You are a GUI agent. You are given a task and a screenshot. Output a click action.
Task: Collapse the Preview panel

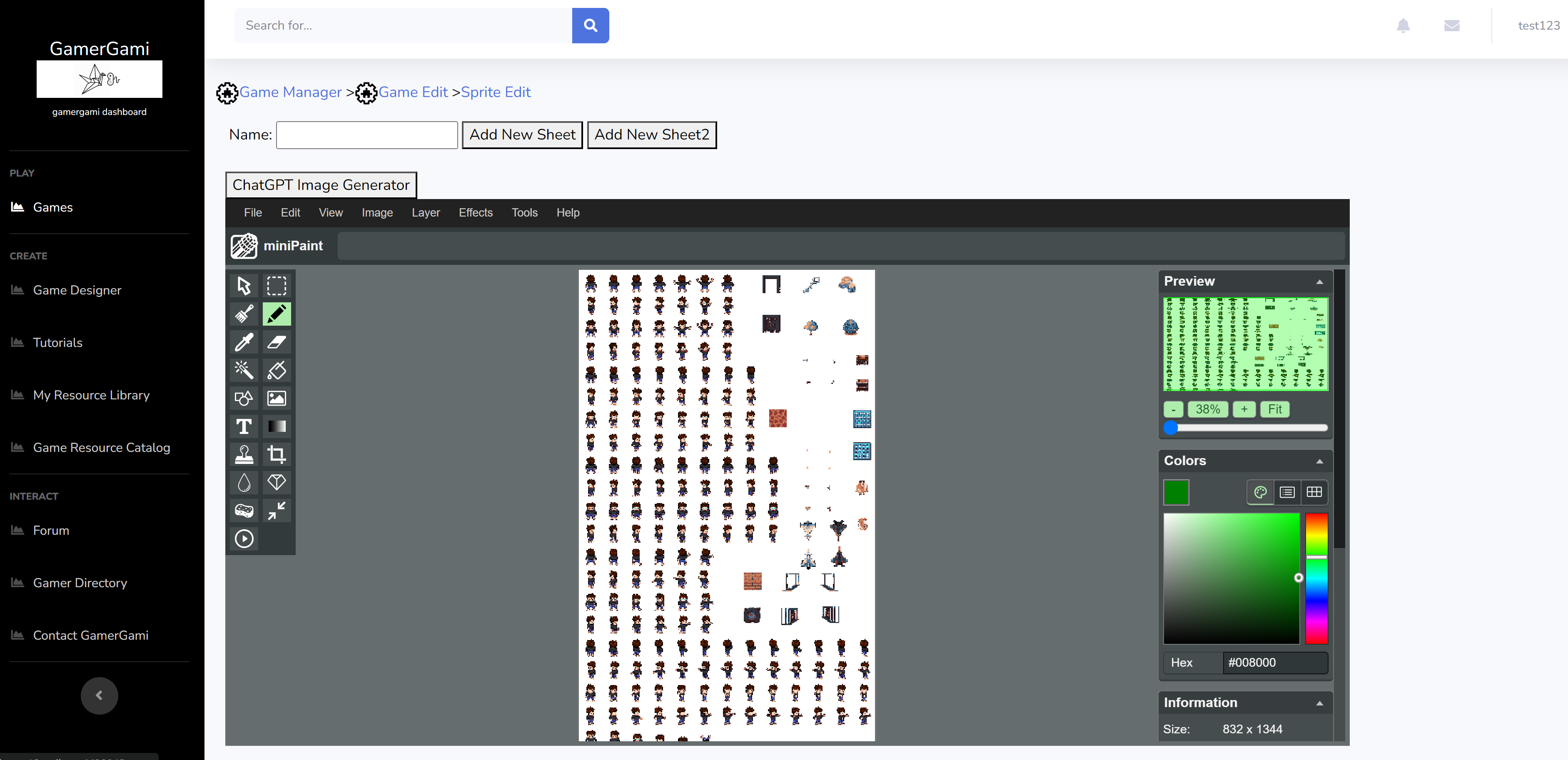tap(1319, 282)
